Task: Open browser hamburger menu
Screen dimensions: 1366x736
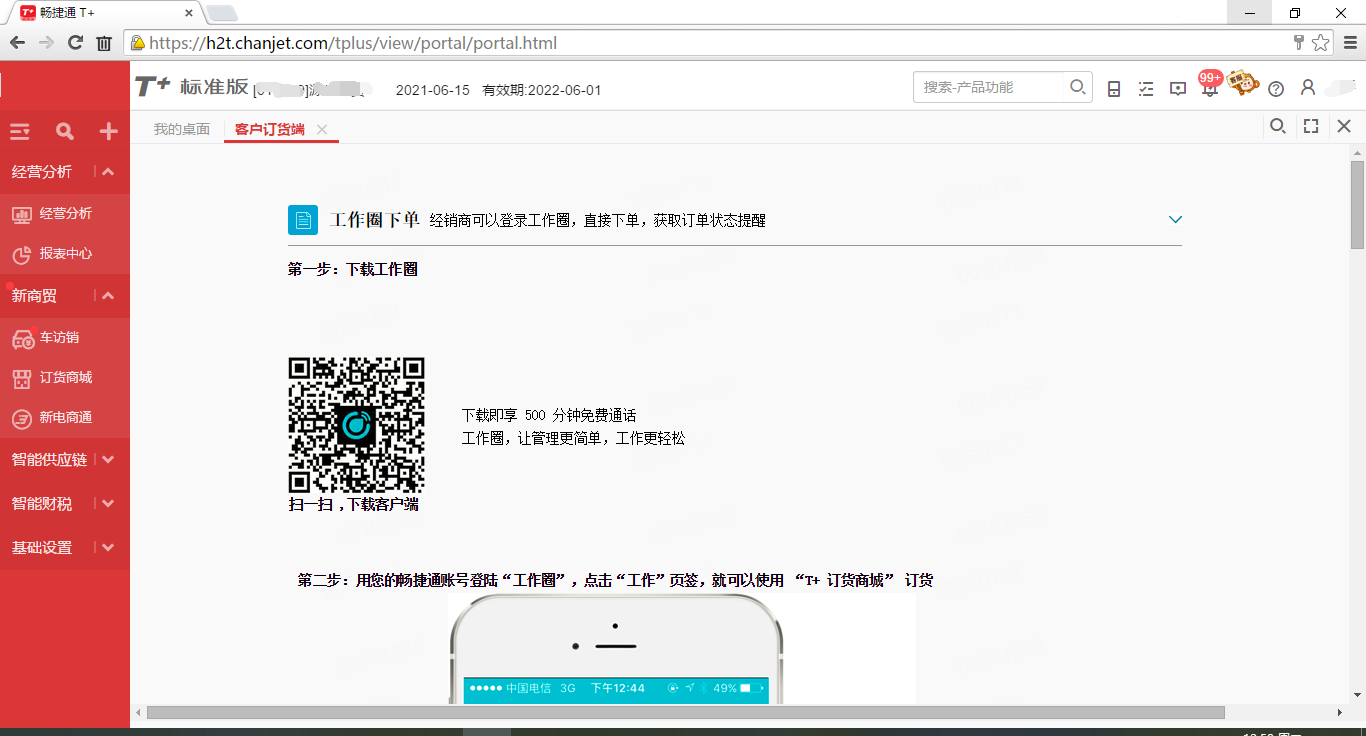Action: (x=1349, y=43)
